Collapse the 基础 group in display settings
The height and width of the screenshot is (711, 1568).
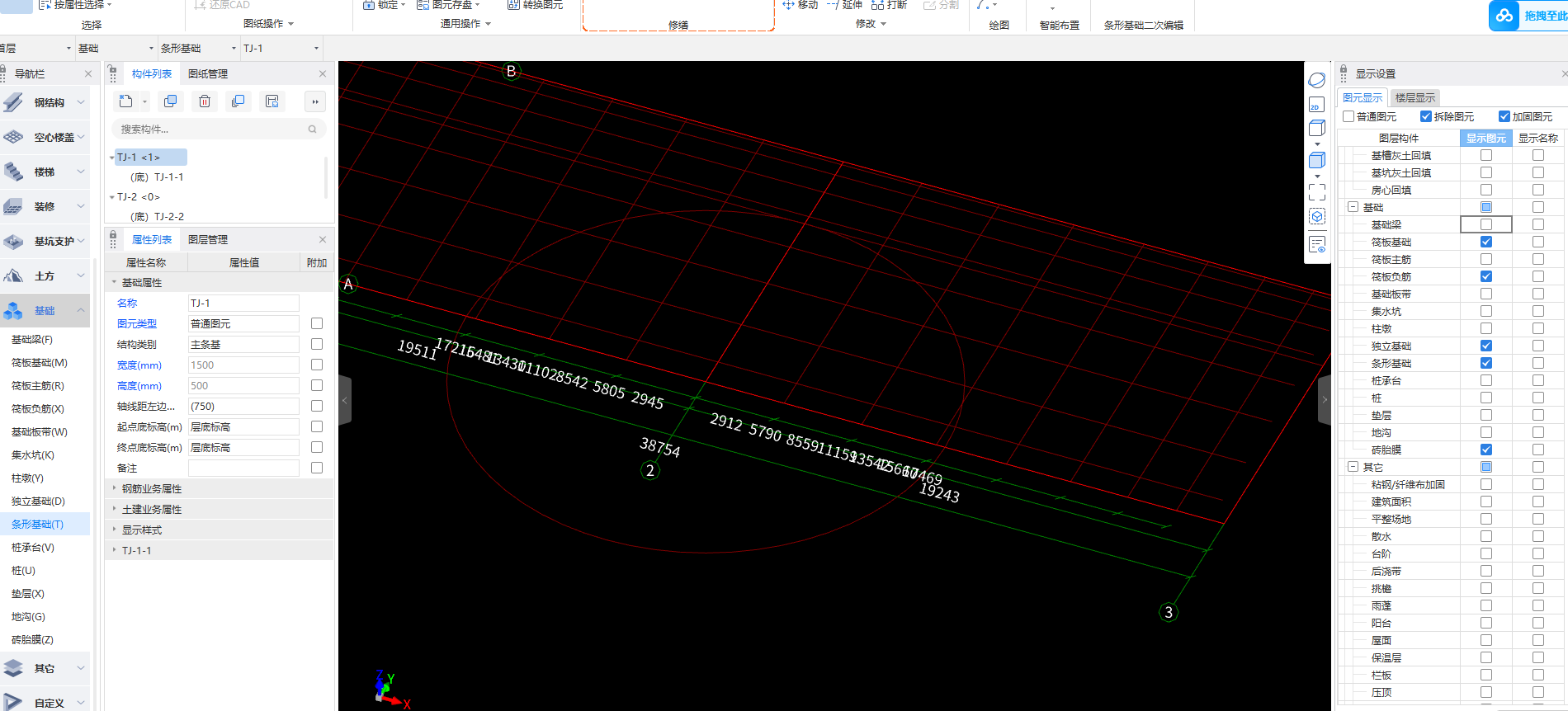click(x=1353, y=207)
